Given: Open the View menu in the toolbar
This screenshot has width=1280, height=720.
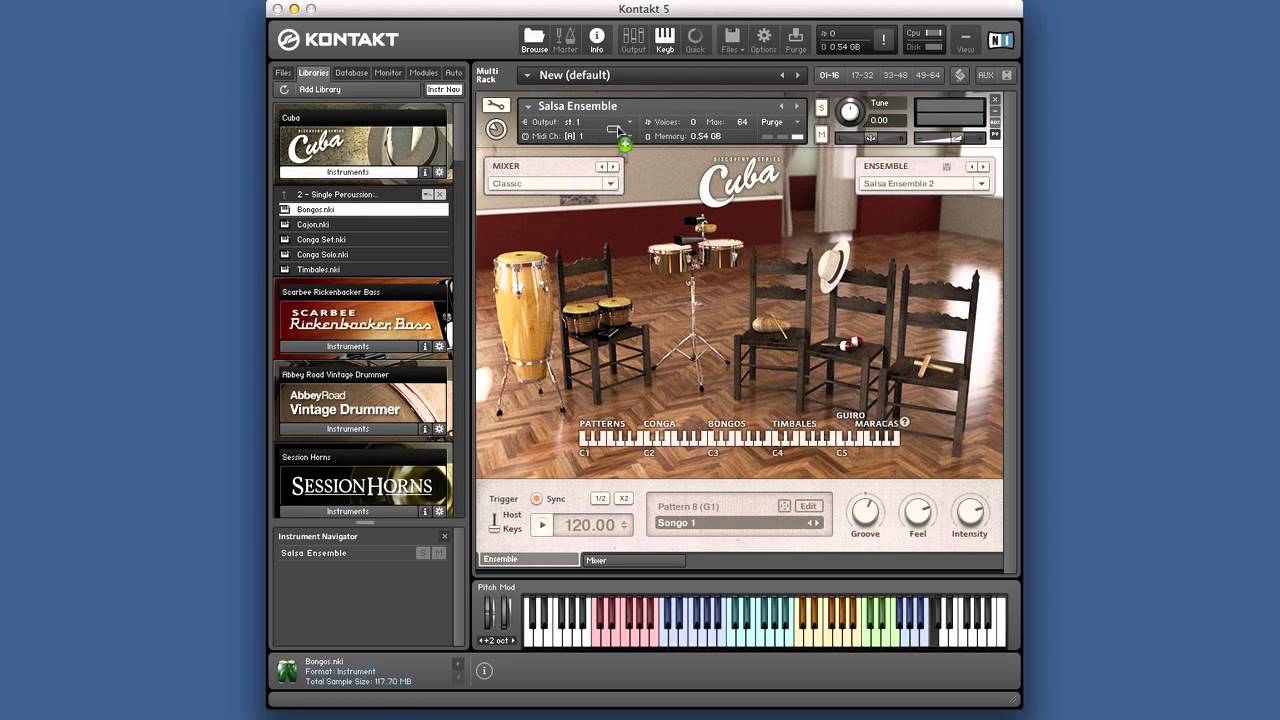Looking at the screenshot, I should [965, 40].
